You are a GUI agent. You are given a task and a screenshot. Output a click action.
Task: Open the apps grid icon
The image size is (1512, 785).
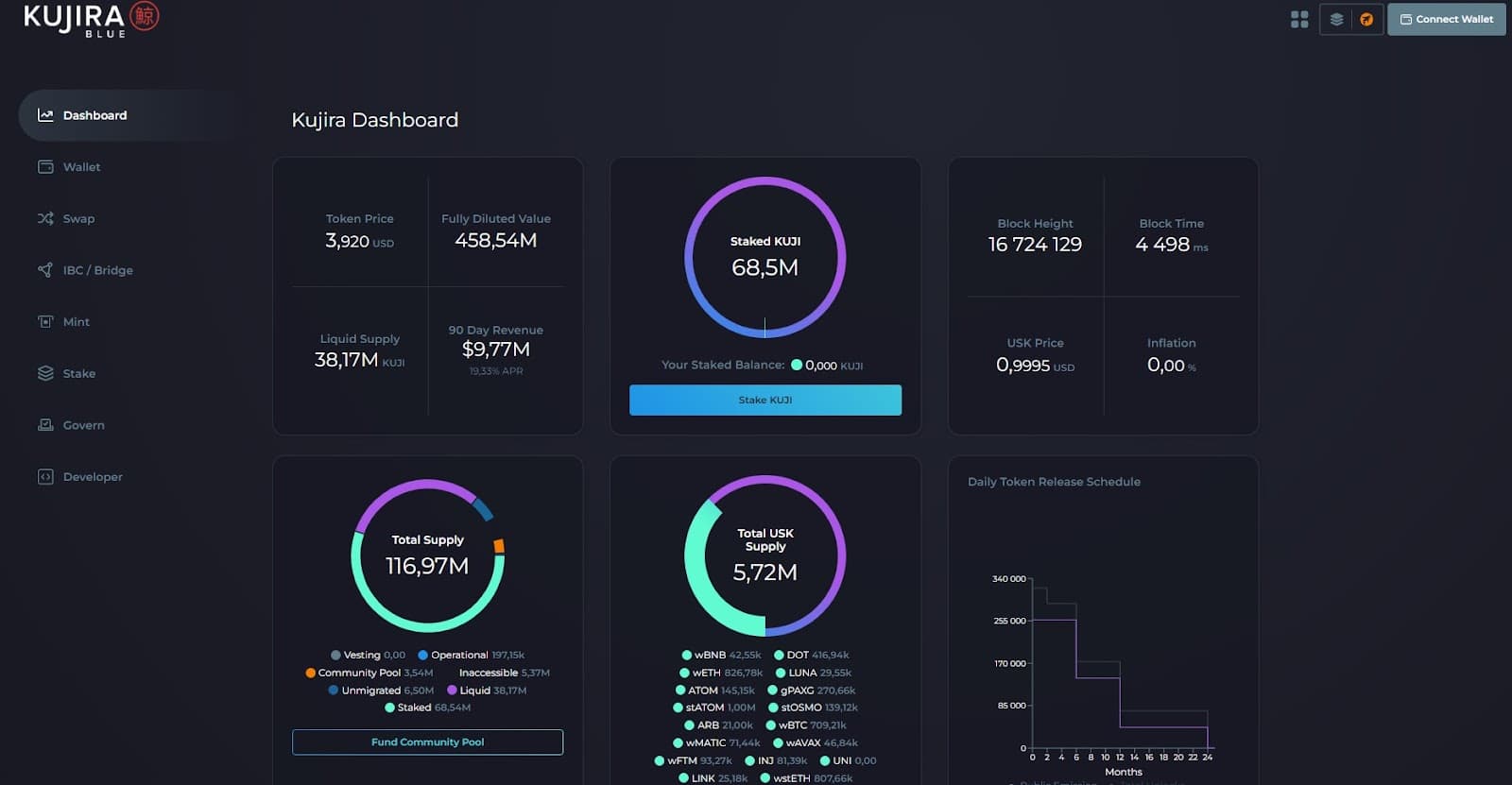point(1299,19)
